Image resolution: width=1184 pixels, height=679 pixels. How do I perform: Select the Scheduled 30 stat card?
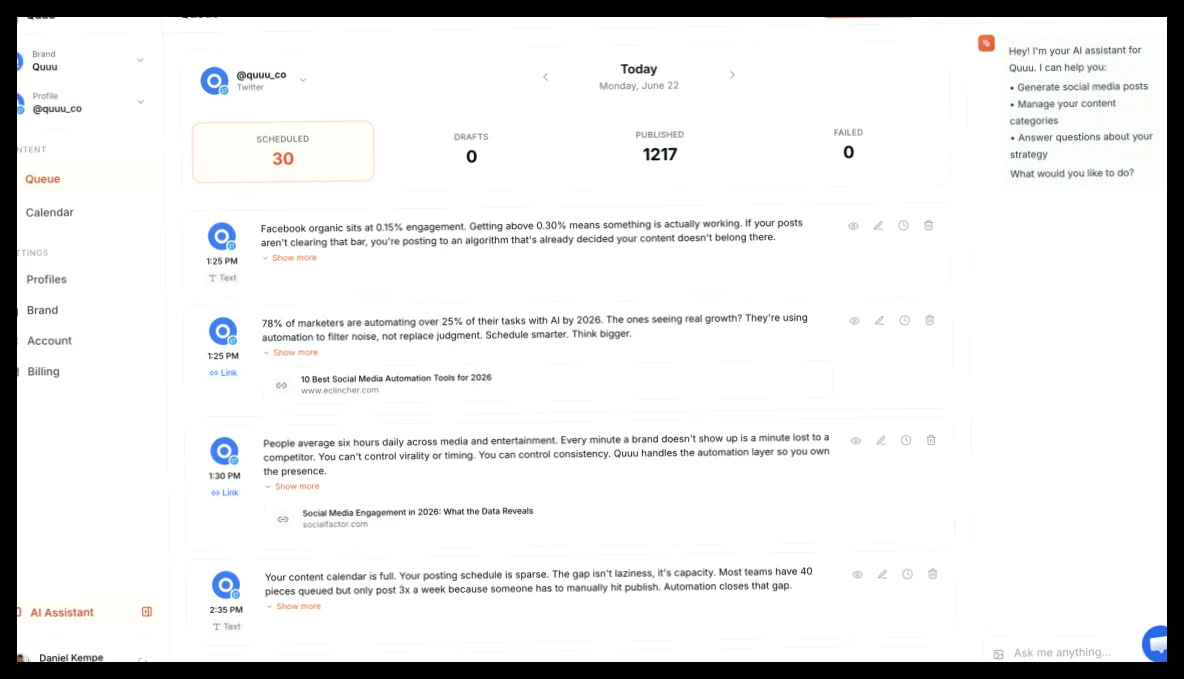point(283,151)
